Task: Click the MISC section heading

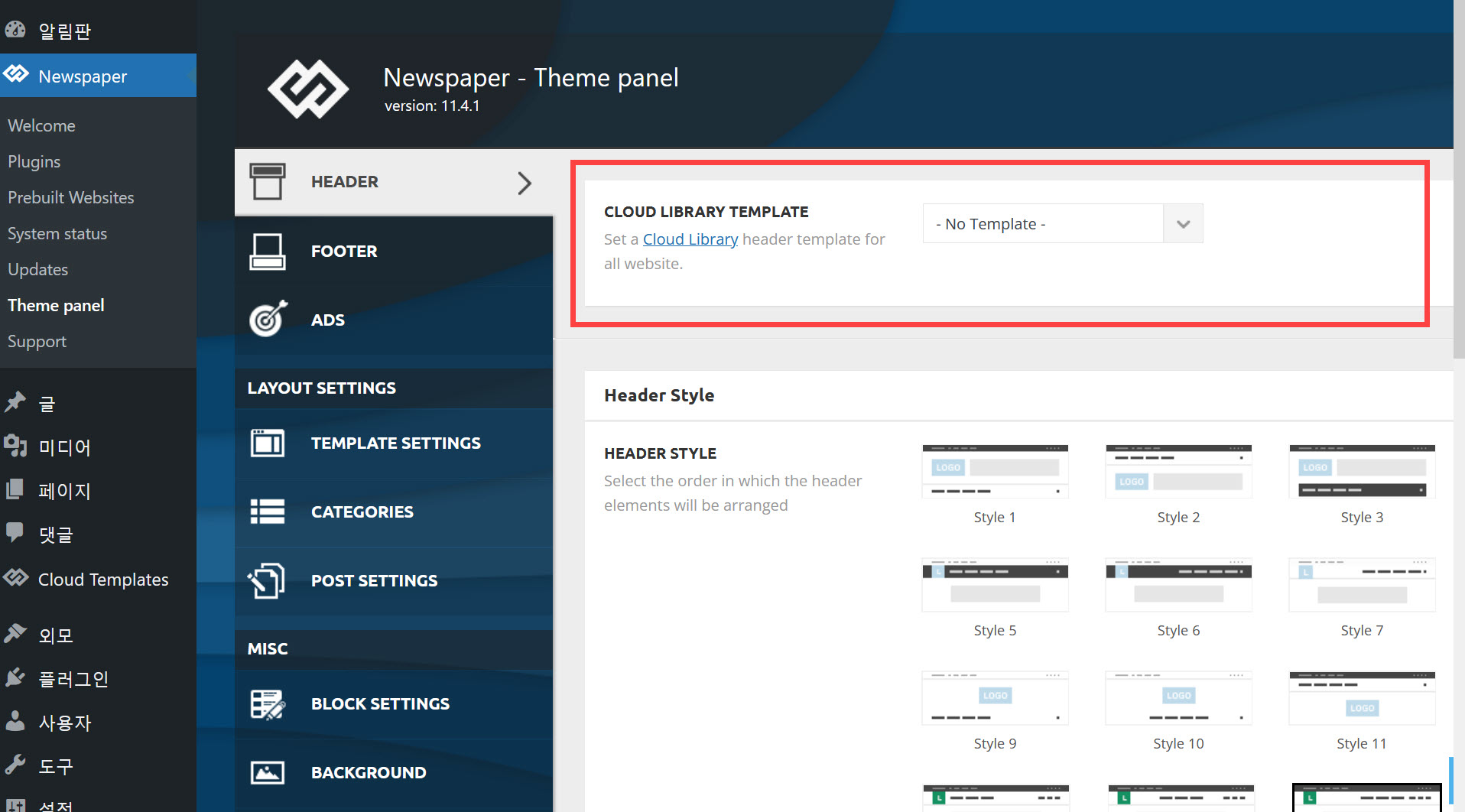Action: click(268, 649)
